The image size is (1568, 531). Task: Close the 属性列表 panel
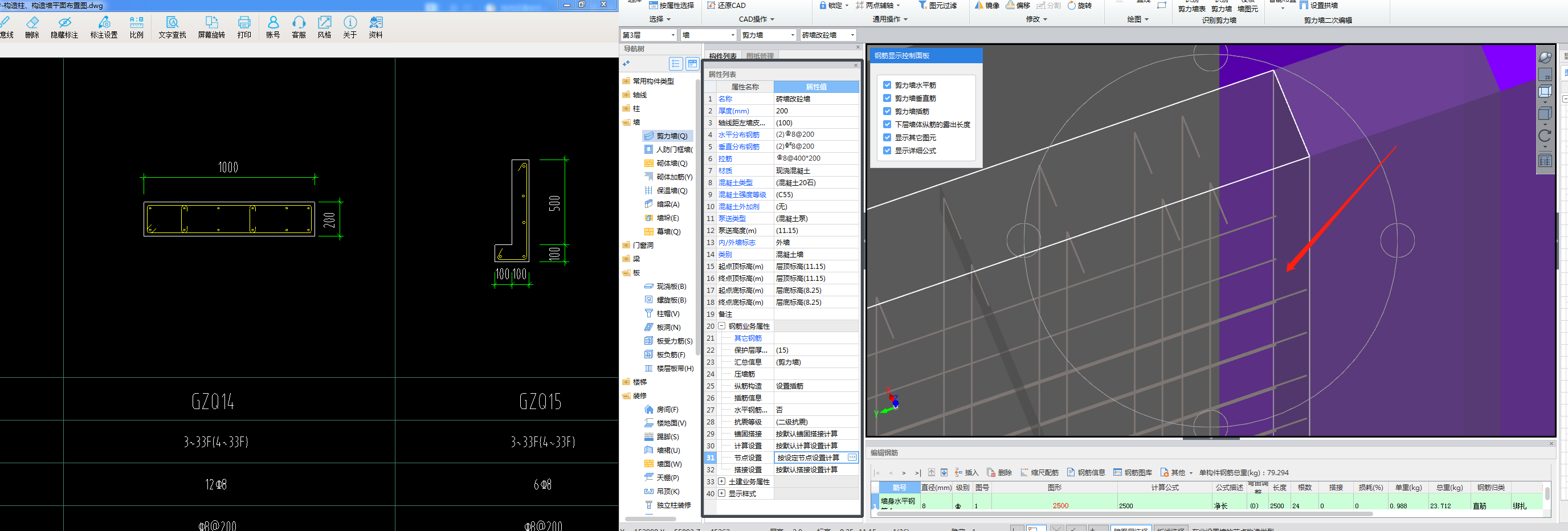pos(855,65)
